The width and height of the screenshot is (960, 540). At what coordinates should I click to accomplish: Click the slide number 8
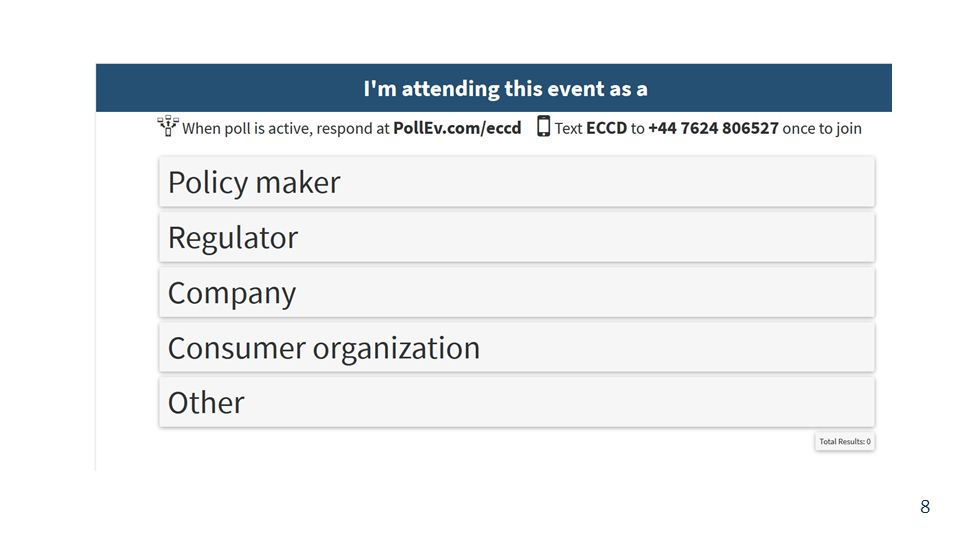924,506
